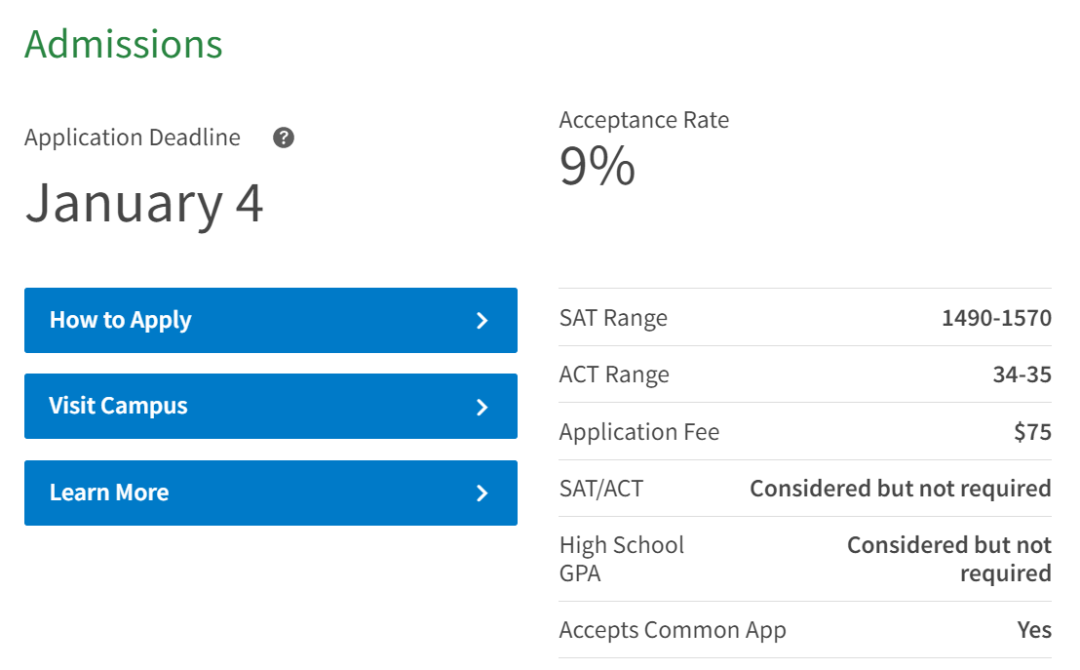Screen dimensions: 1080x670
Task: Click the Application Deadline label
Action: (132, 138)
